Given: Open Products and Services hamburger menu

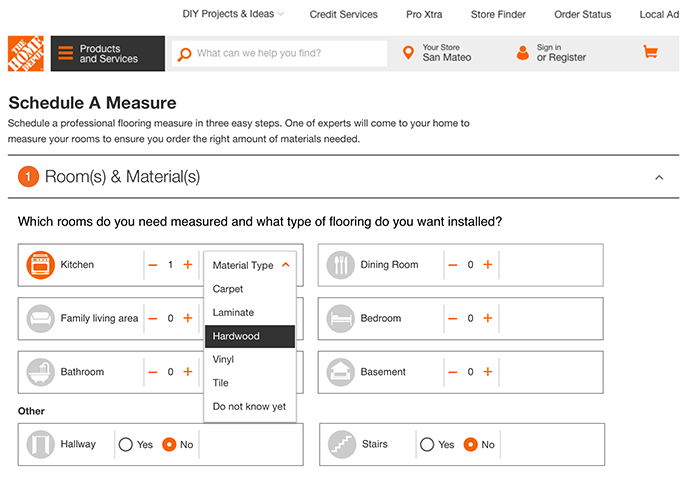Looking at the screenshot, I should [108, 54].
